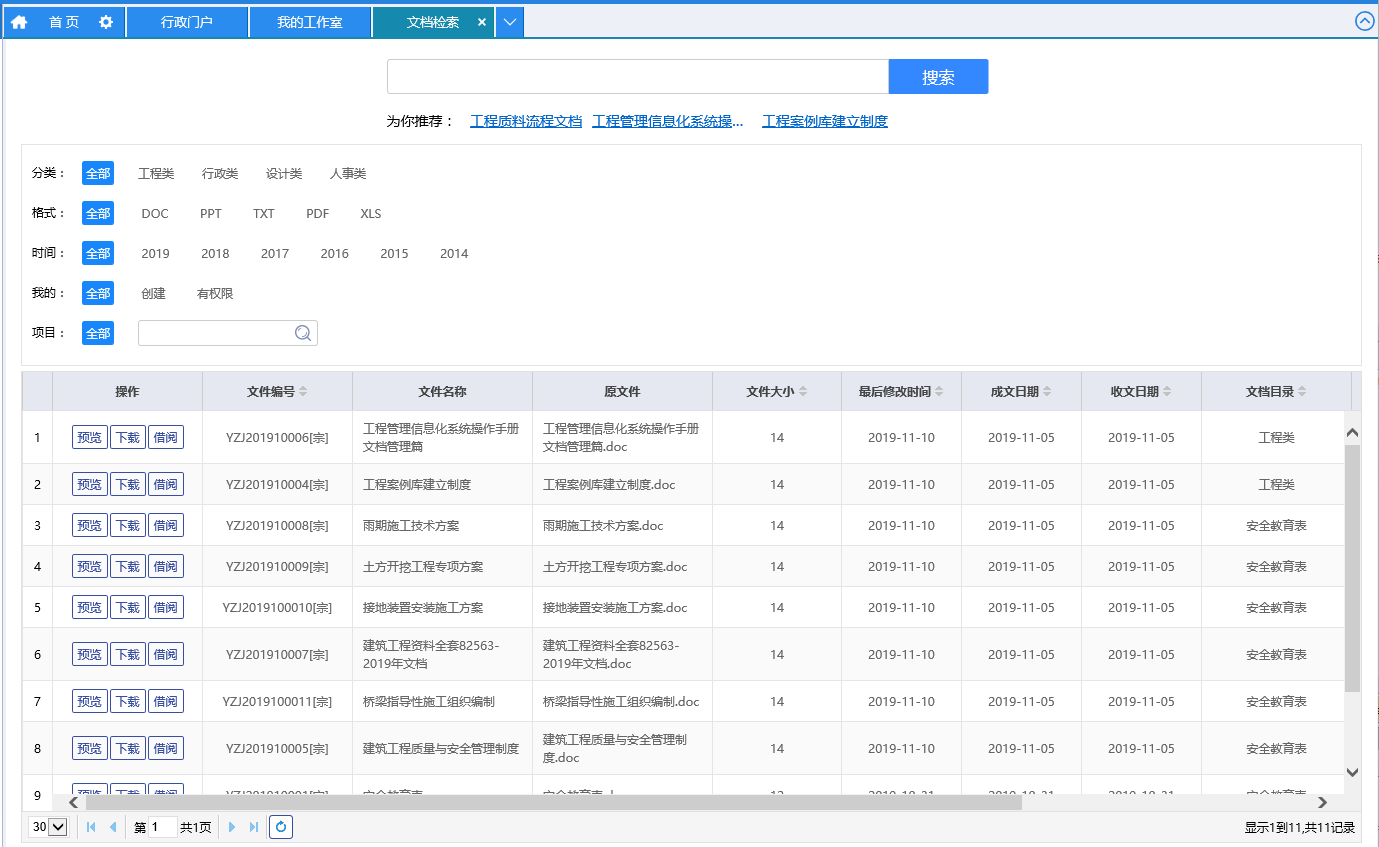The height and width of the screenshot is (847, 1379).
Task: Sort by 文件大小 column sort arrows
Action: point(803,392)
